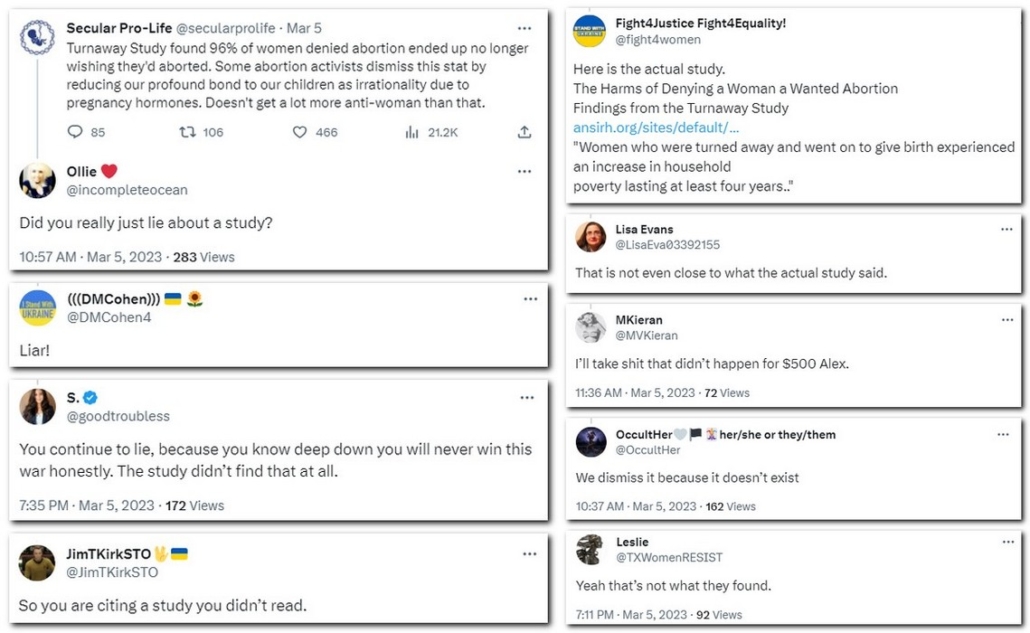Open the ansirh.org study link
The height and width of the screenshot is (633, 1030).
click(656, 127)
